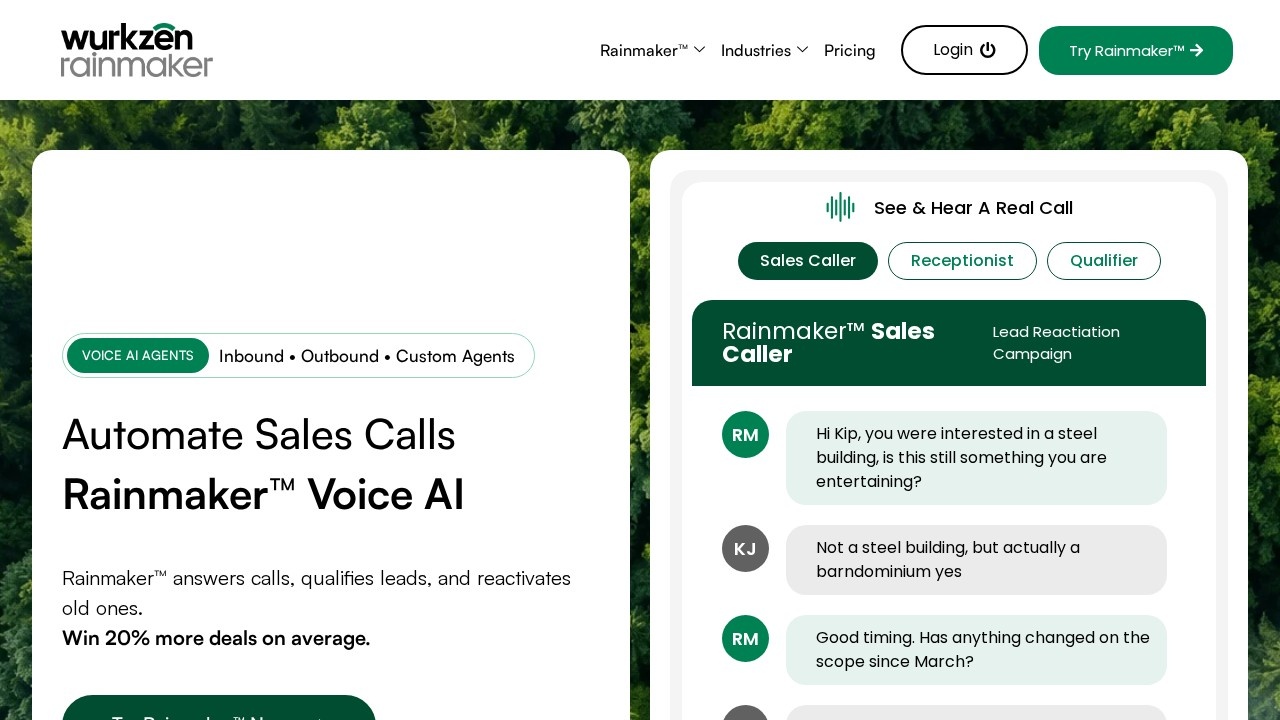Click the first RM avatar beside 'Hi Kip'
Viewport: 1280px width, 720px height.
pos(745,434)
